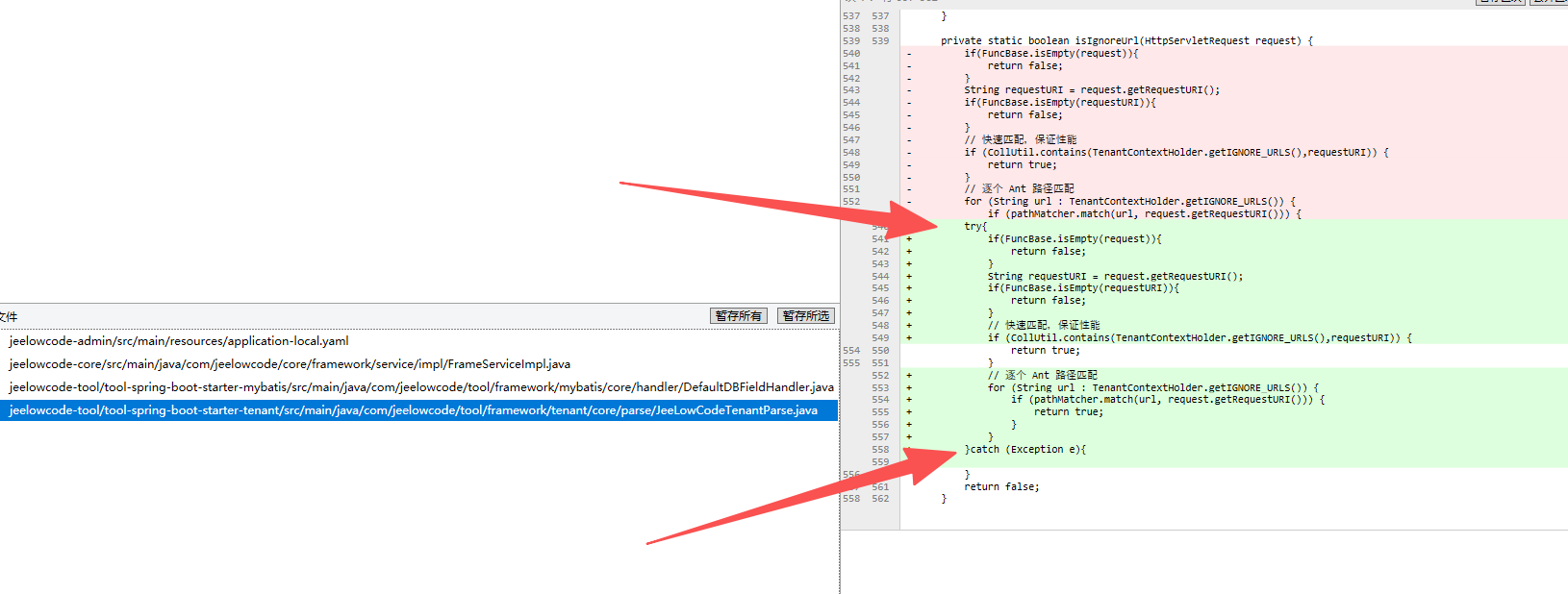
Task: Select application-local.yaml in the file list
Action: coord(179,341)
